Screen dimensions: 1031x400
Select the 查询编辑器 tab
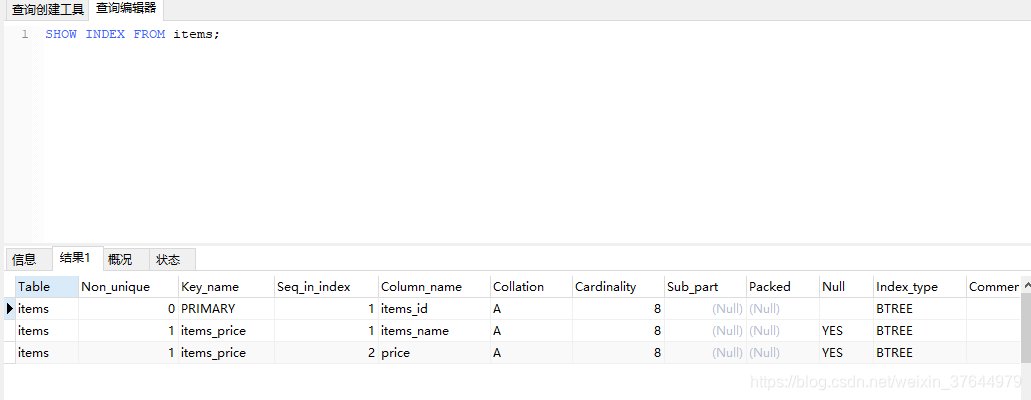(x=126, y=9)
